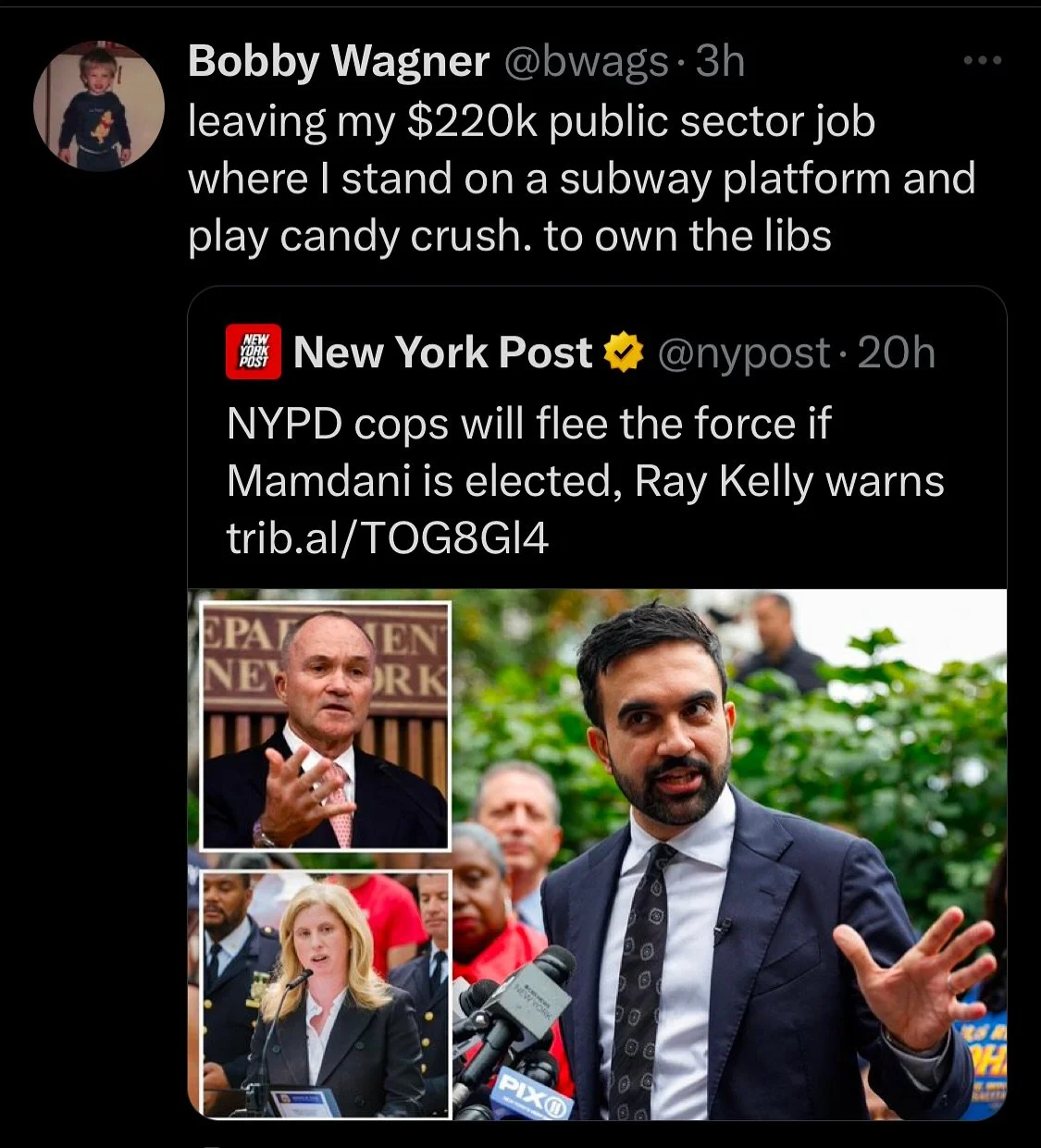Open the trib.al/TOG8Gl4 link
The width and height of the screenshot is (1041, 1148).
pos(388,539)
